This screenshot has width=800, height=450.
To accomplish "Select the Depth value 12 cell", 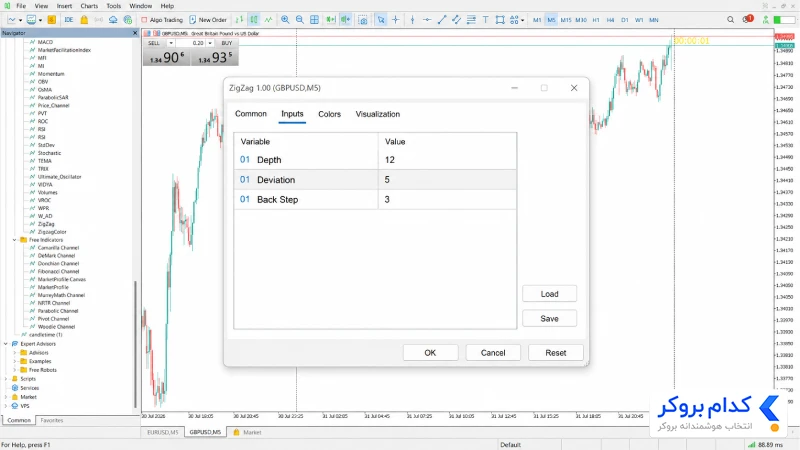I will (447, 160).
